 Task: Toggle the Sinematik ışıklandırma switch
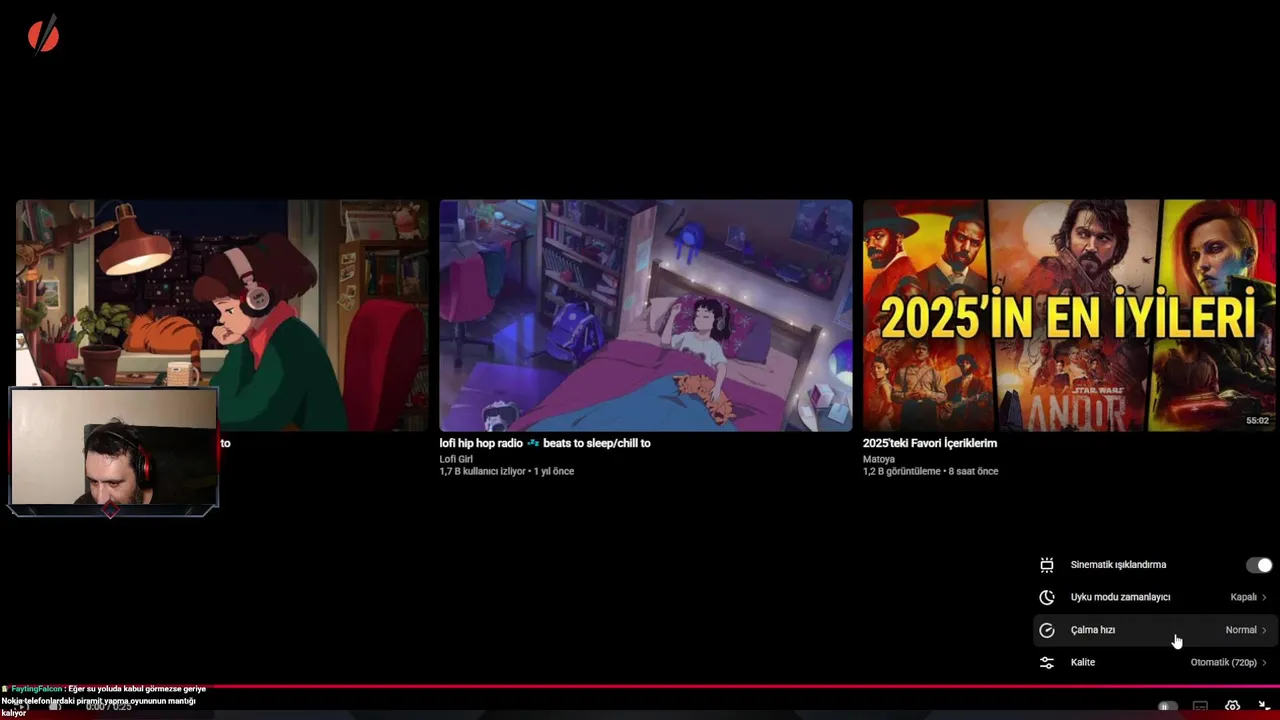pyautogui.click(x=1259, y=565)
